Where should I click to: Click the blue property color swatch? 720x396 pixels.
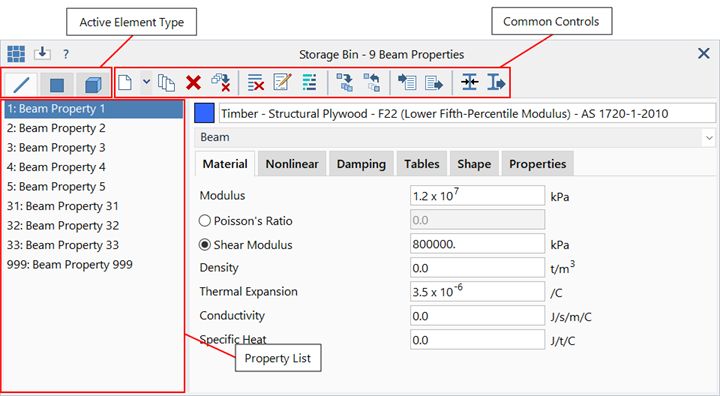click(204, 113)
